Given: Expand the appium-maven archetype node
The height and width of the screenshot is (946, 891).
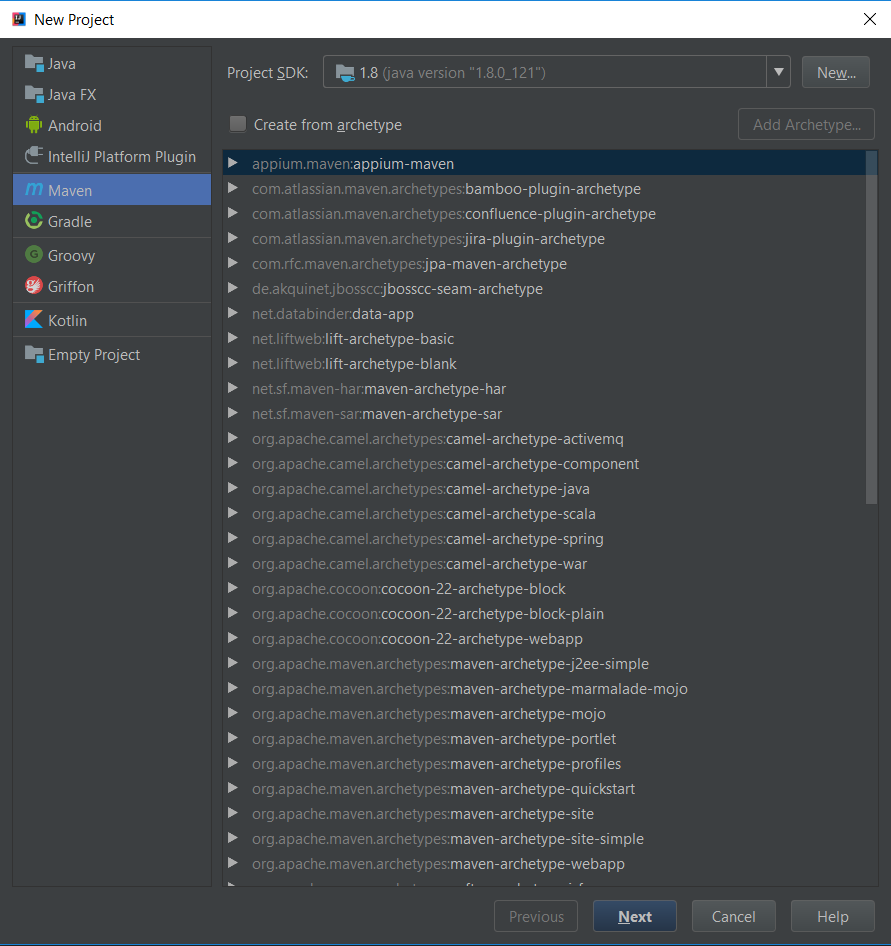Looking at the screenshot, I should click(233, 163).
